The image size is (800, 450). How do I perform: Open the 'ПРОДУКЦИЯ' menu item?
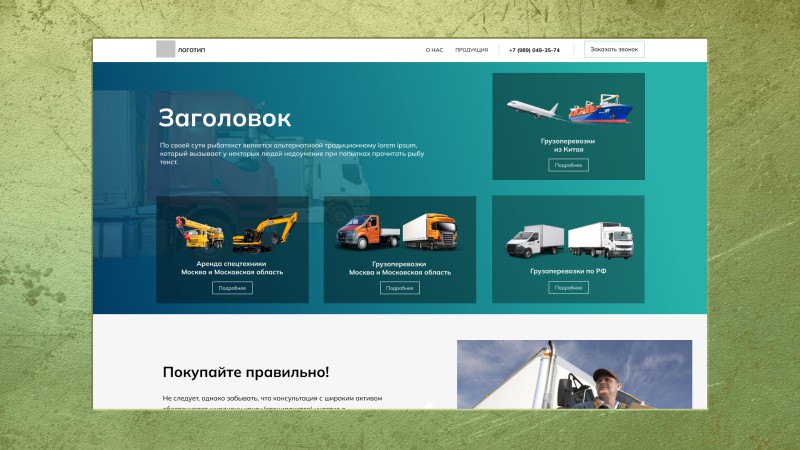[x=471, y=50]
